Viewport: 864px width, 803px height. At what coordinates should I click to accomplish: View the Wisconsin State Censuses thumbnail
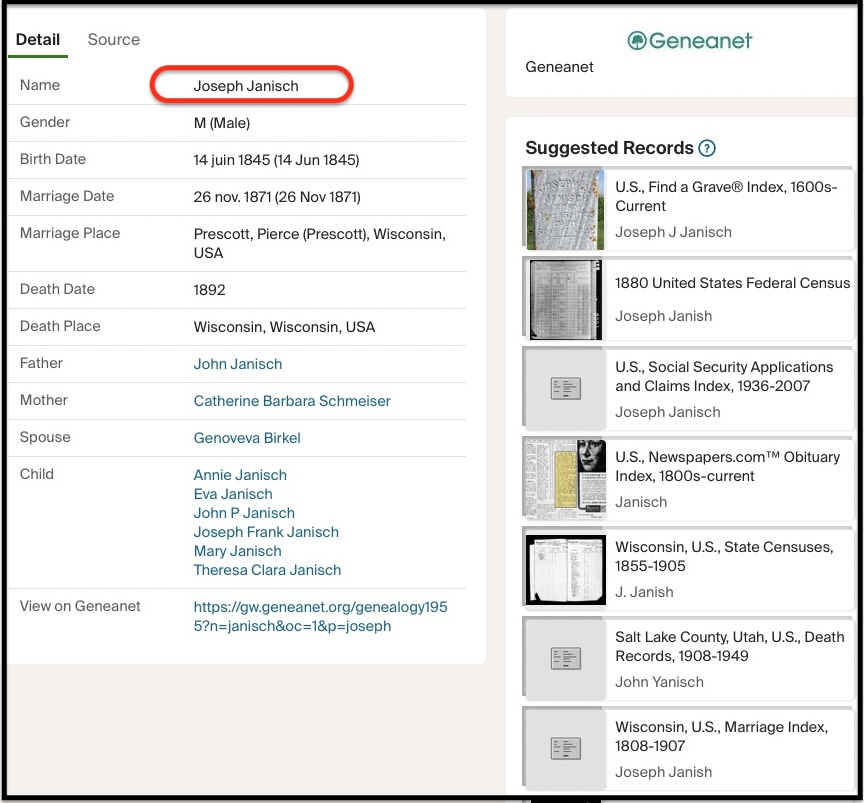[x=565, y=570]
